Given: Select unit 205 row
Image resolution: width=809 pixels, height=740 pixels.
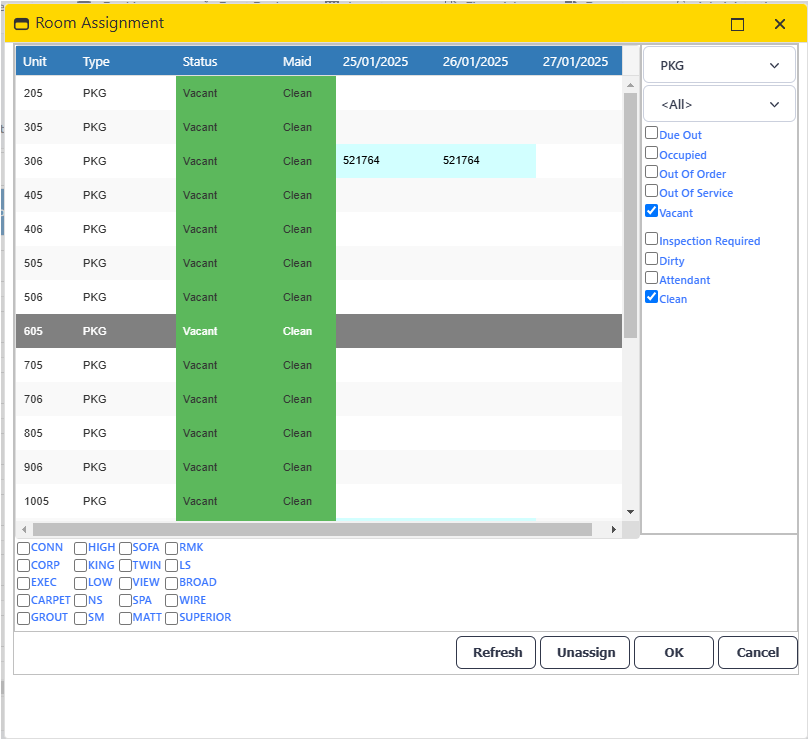Looking at the screenshot, I should click(319, 93).
